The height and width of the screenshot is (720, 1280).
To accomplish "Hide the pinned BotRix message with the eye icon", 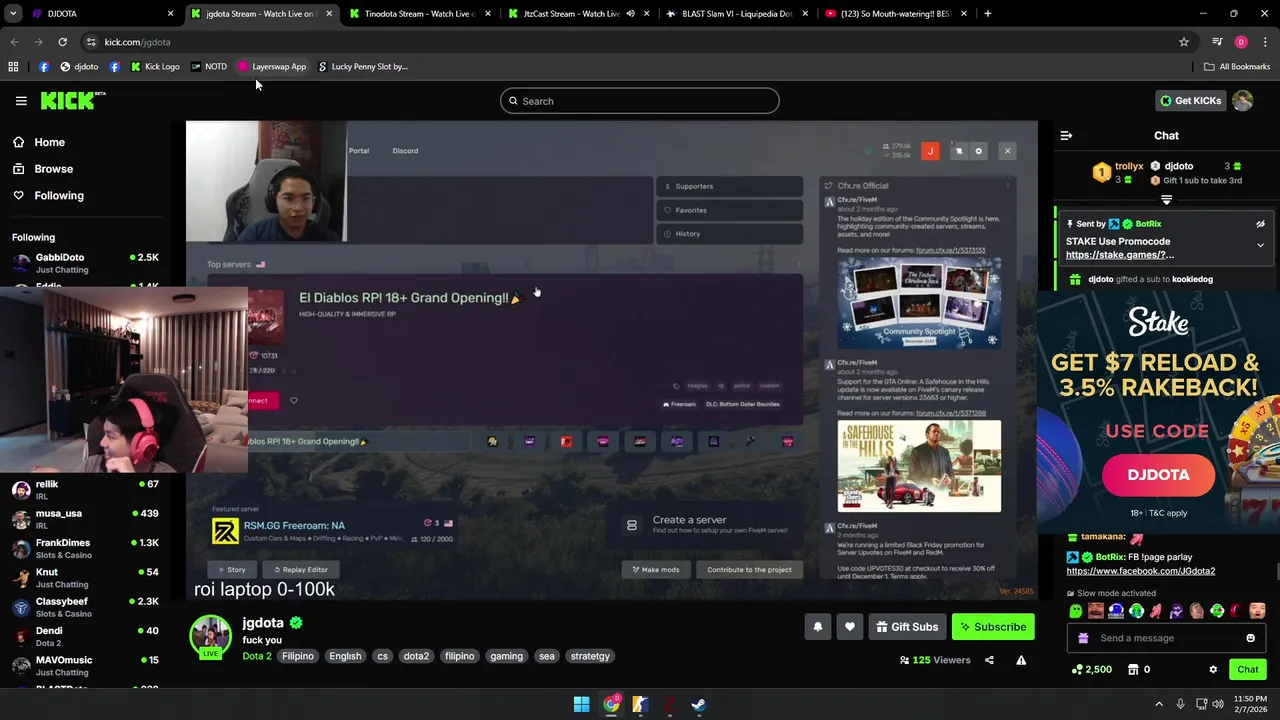I will click(1260, 224).
